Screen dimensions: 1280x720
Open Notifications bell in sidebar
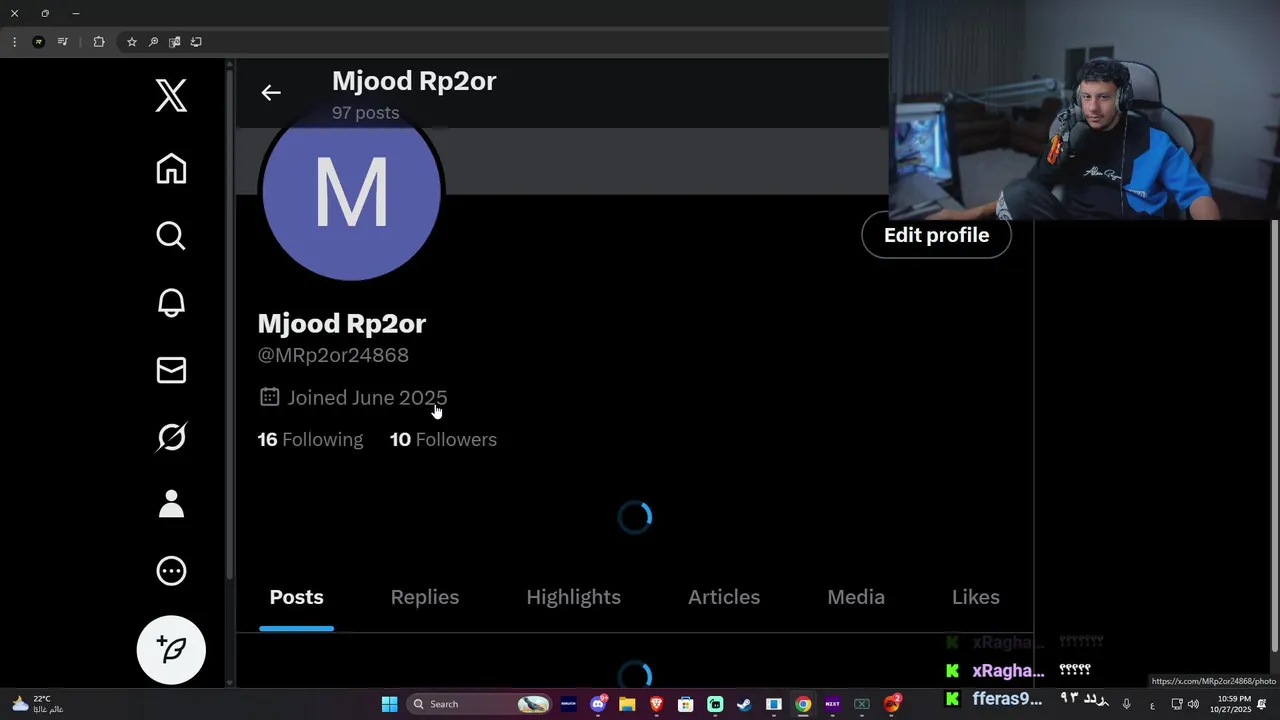pos(171,303)
